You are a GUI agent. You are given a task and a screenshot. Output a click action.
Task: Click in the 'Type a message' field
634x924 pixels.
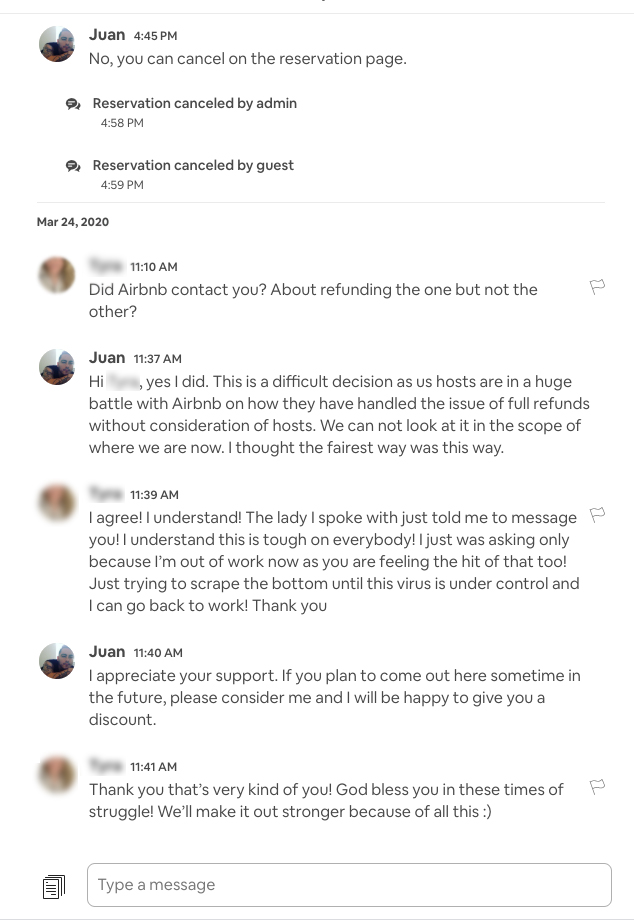coord(349,885)
